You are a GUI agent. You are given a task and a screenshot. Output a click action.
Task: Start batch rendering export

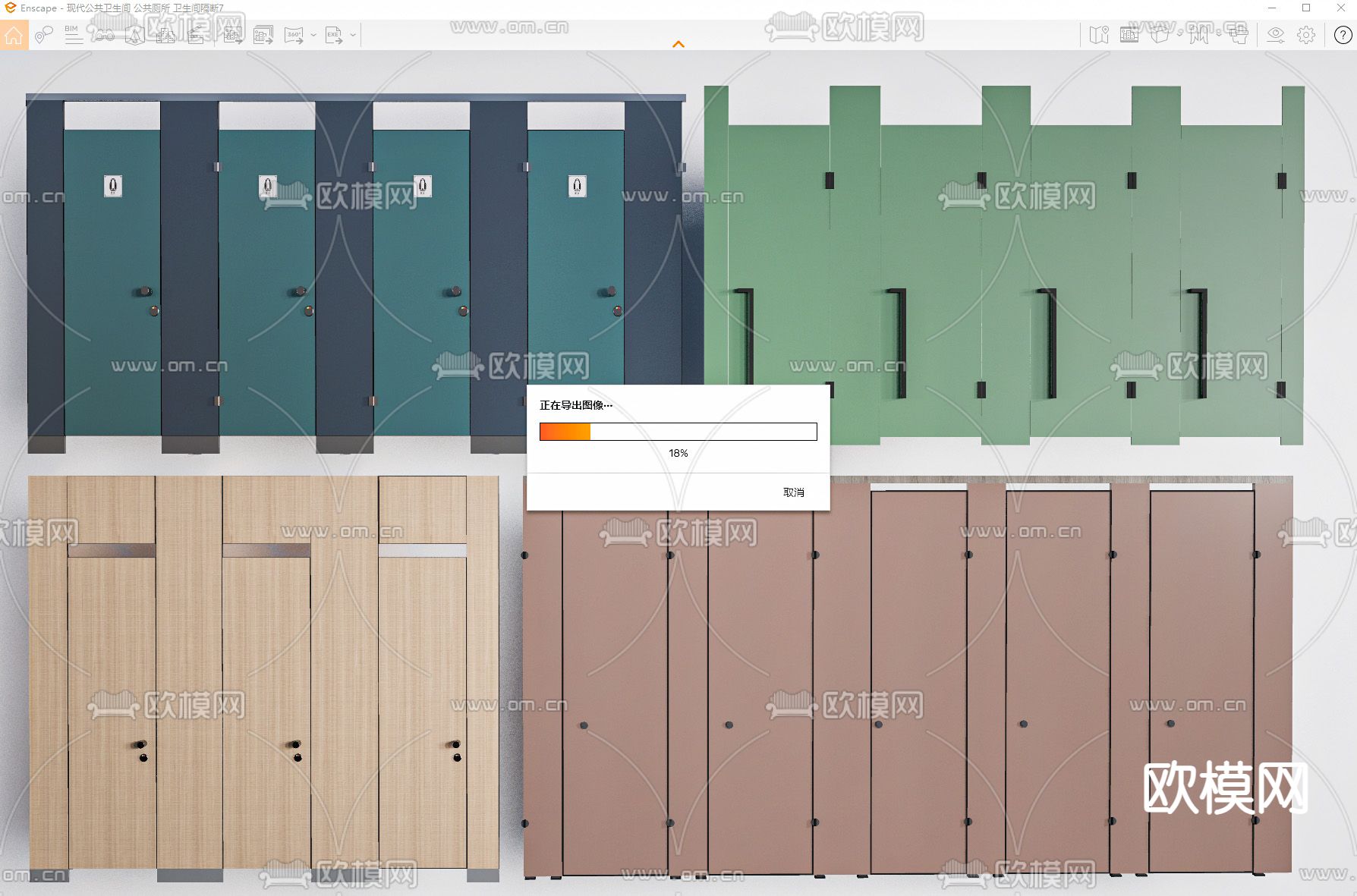click(x=263, y=35)
